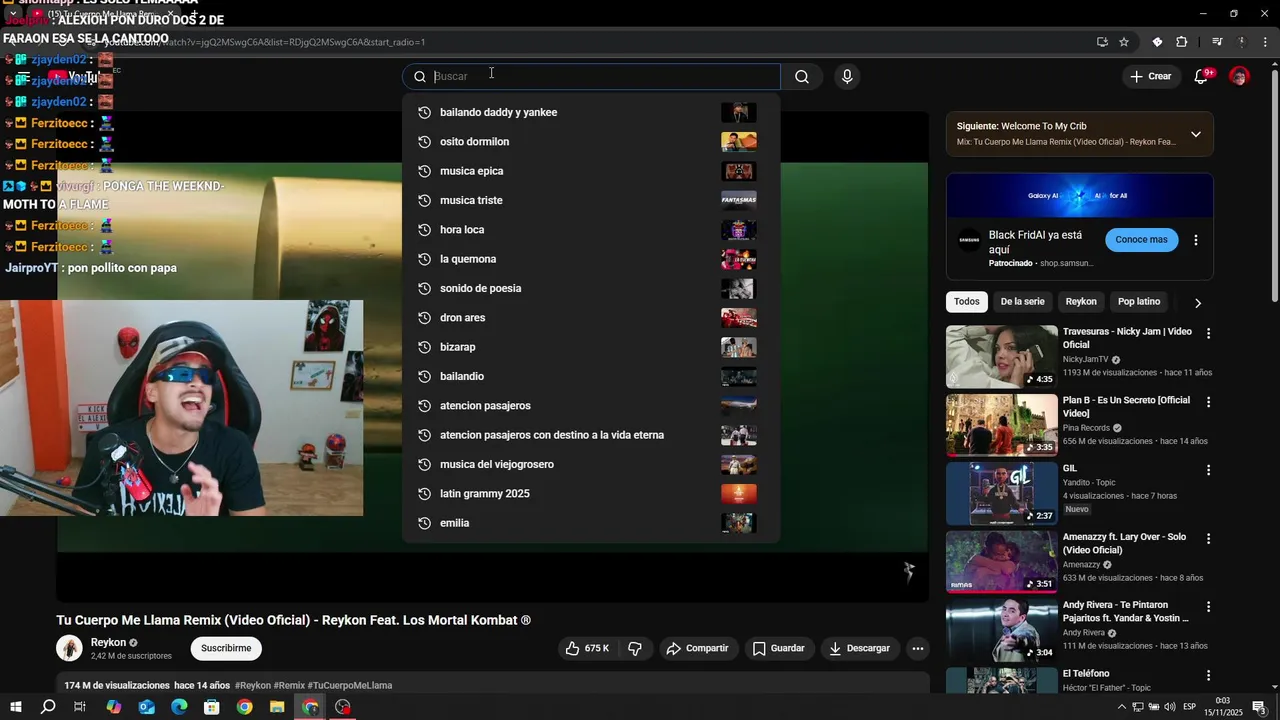Open the Chrome extensions puzzle icon
This screenshot has width=1280, height=720.
pos(1181,42)
